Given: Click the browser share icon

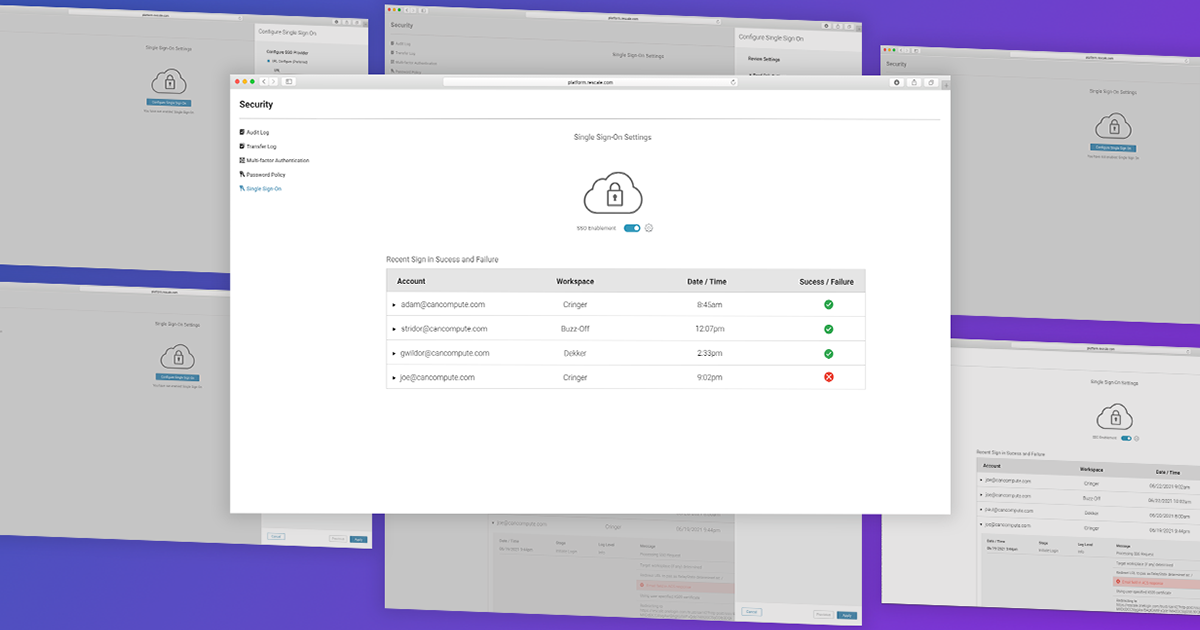Looking at the screenshot, I should (x=913, y=82).
